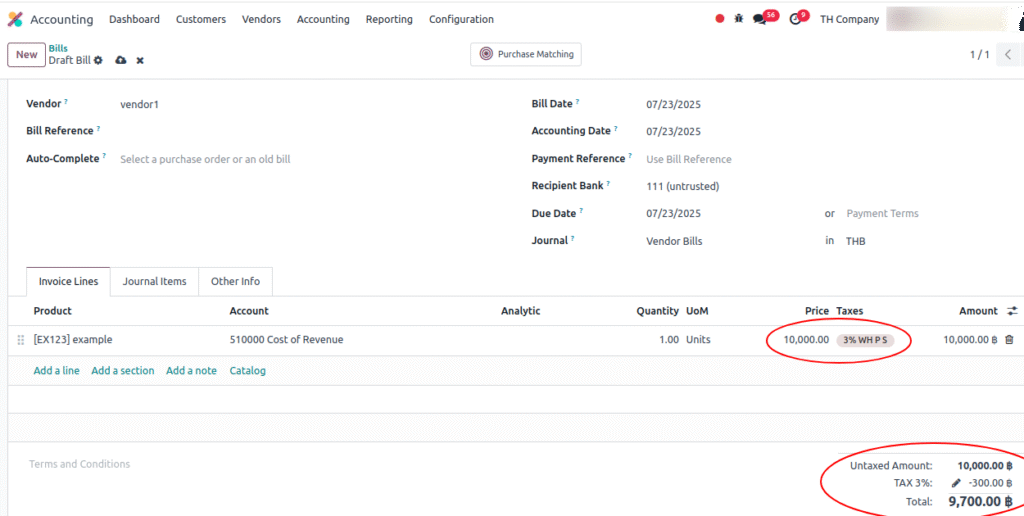Open the Customers menu
Viewport: 1024px width, 516px height.
point(200,20)
